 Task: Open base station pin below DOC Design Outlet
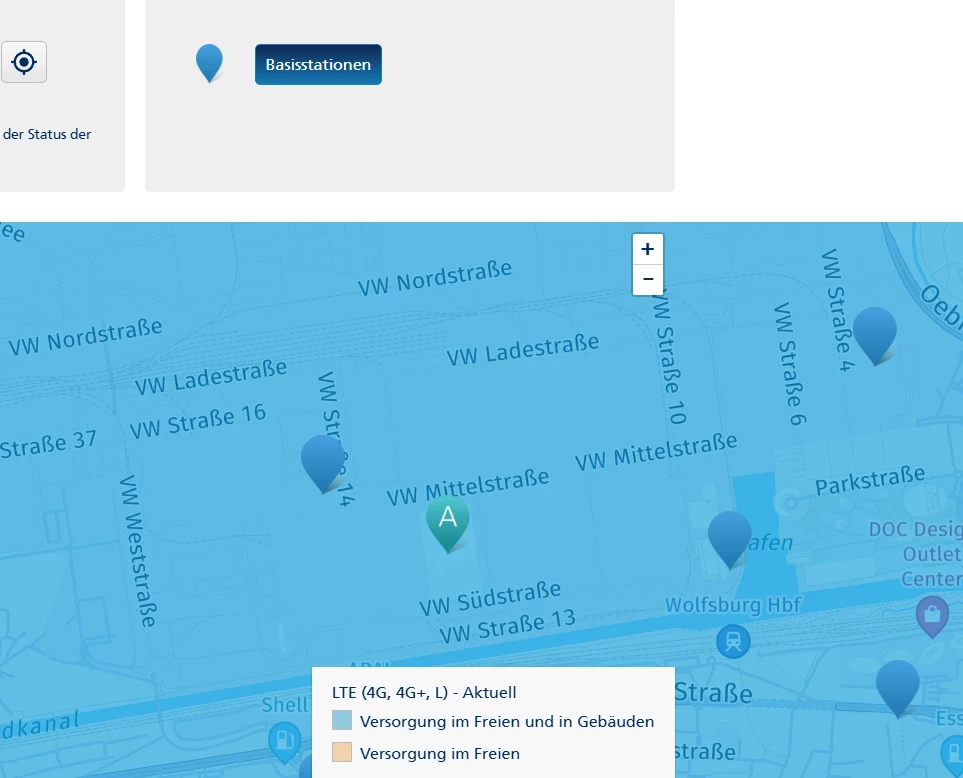(897, 689)
